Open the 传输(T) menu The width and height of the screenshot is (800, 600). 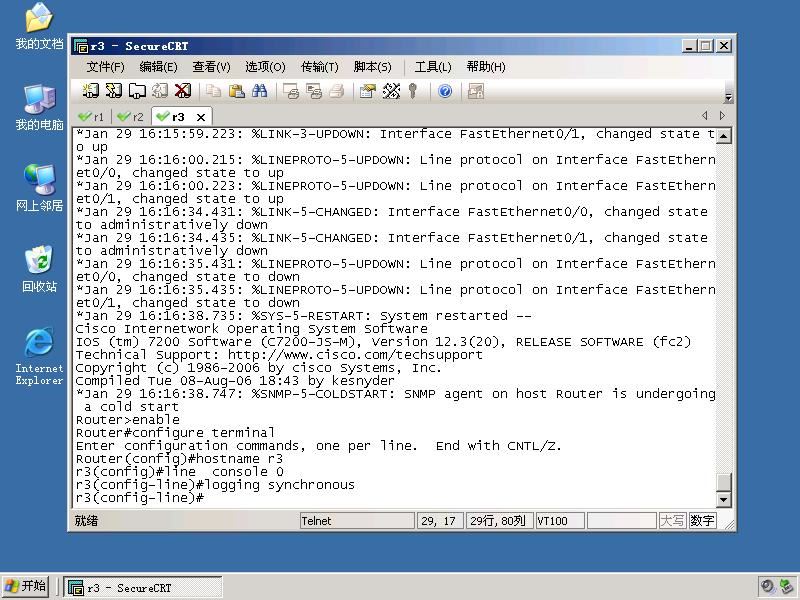pos(319,67)
